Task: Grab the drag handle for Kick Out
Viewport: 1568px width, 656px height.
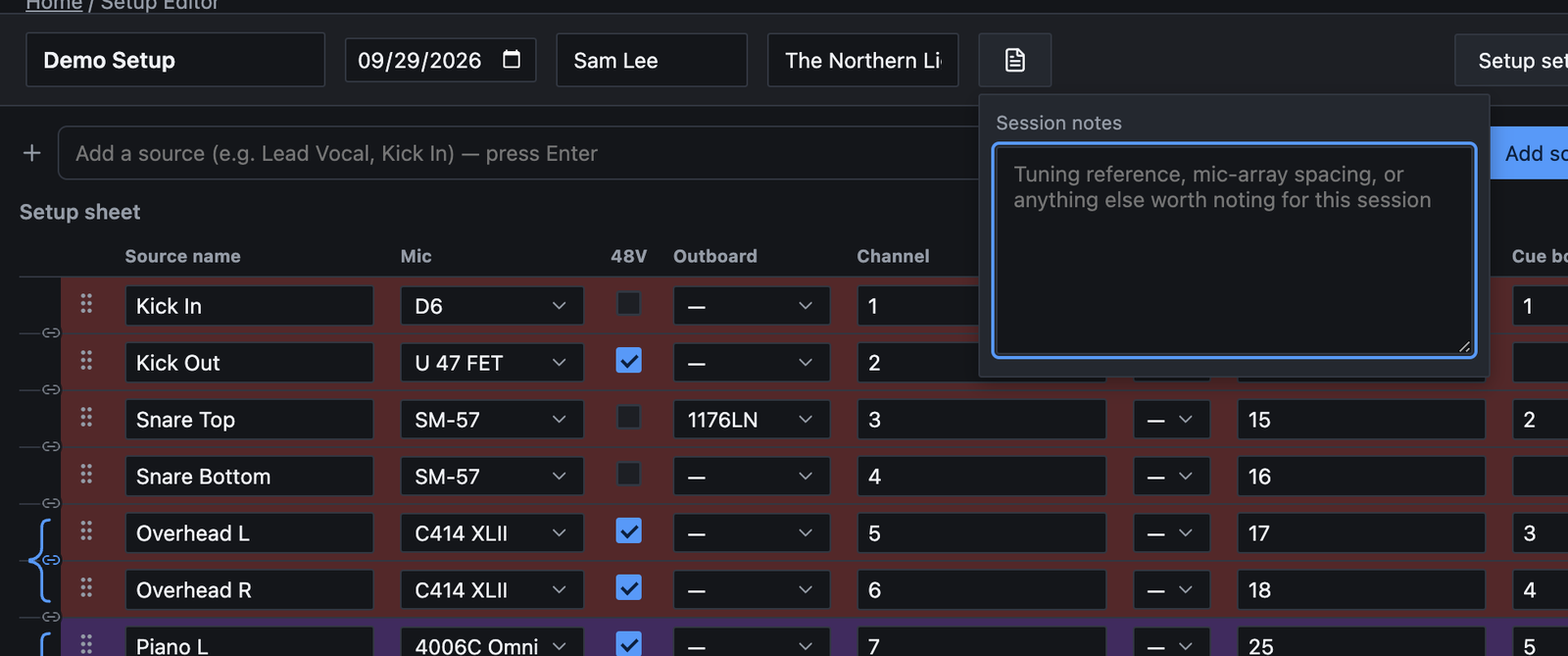Action: click(86, 361)
